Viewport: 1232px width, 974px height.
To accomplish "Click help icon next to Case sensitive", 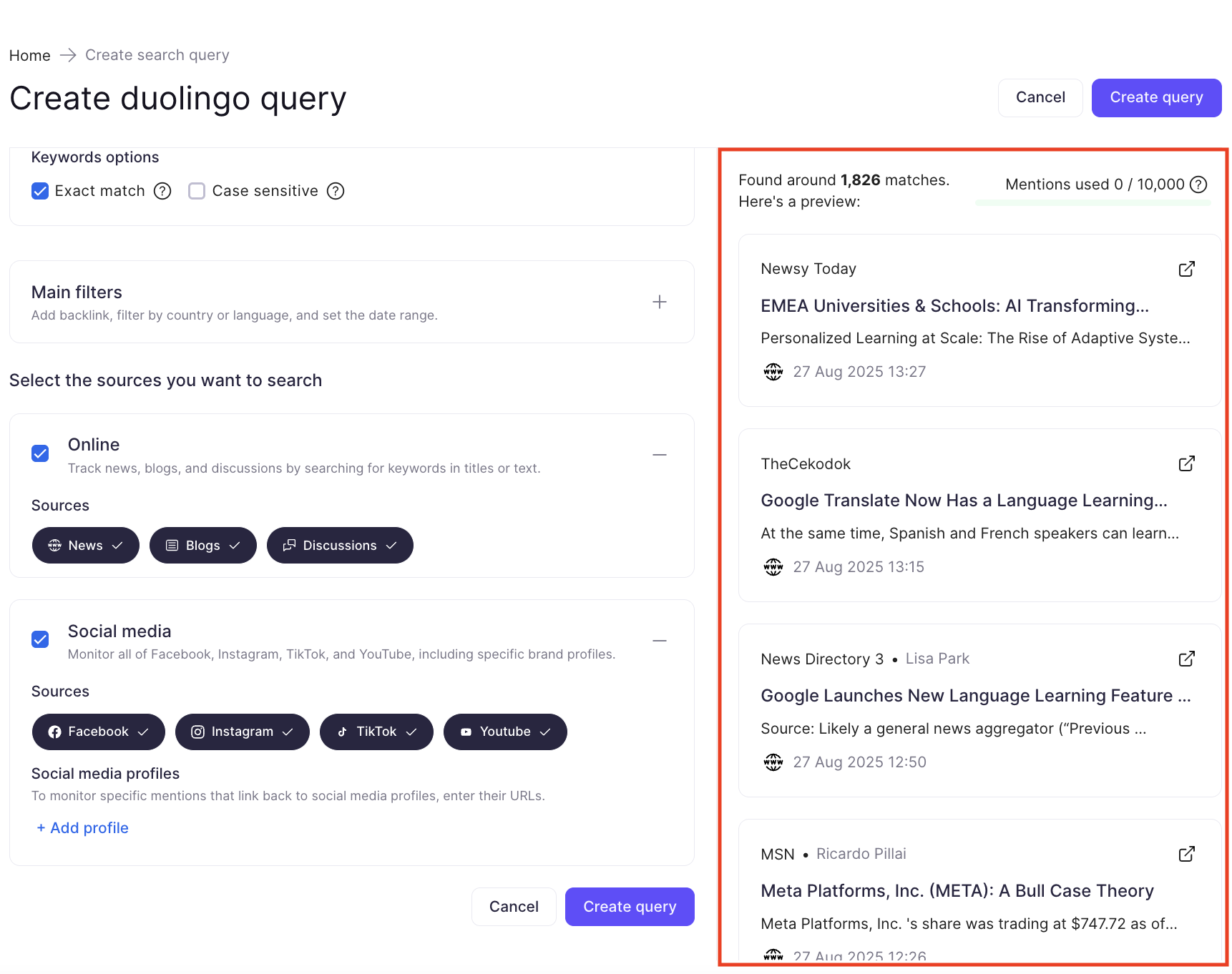I will click(336, 191).
